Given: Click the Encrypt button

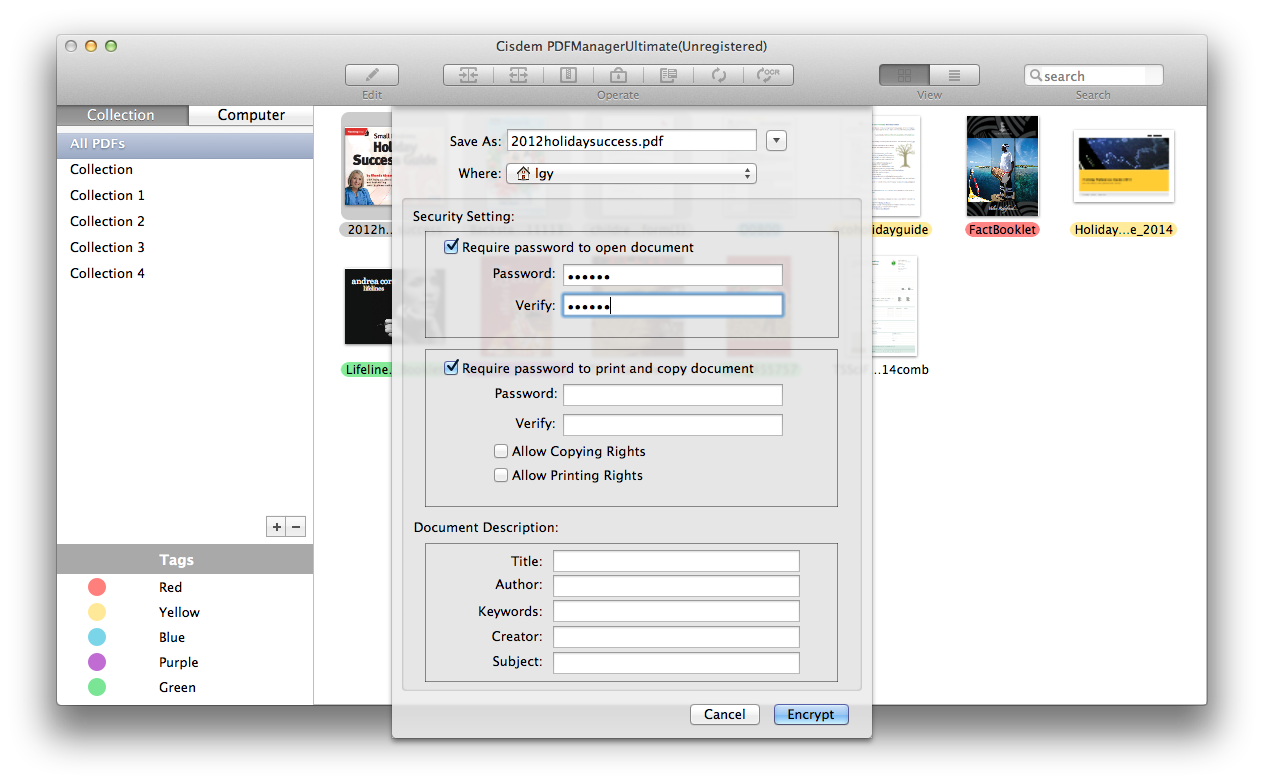Looking at the screenshot, I should [x=811, y=714].
